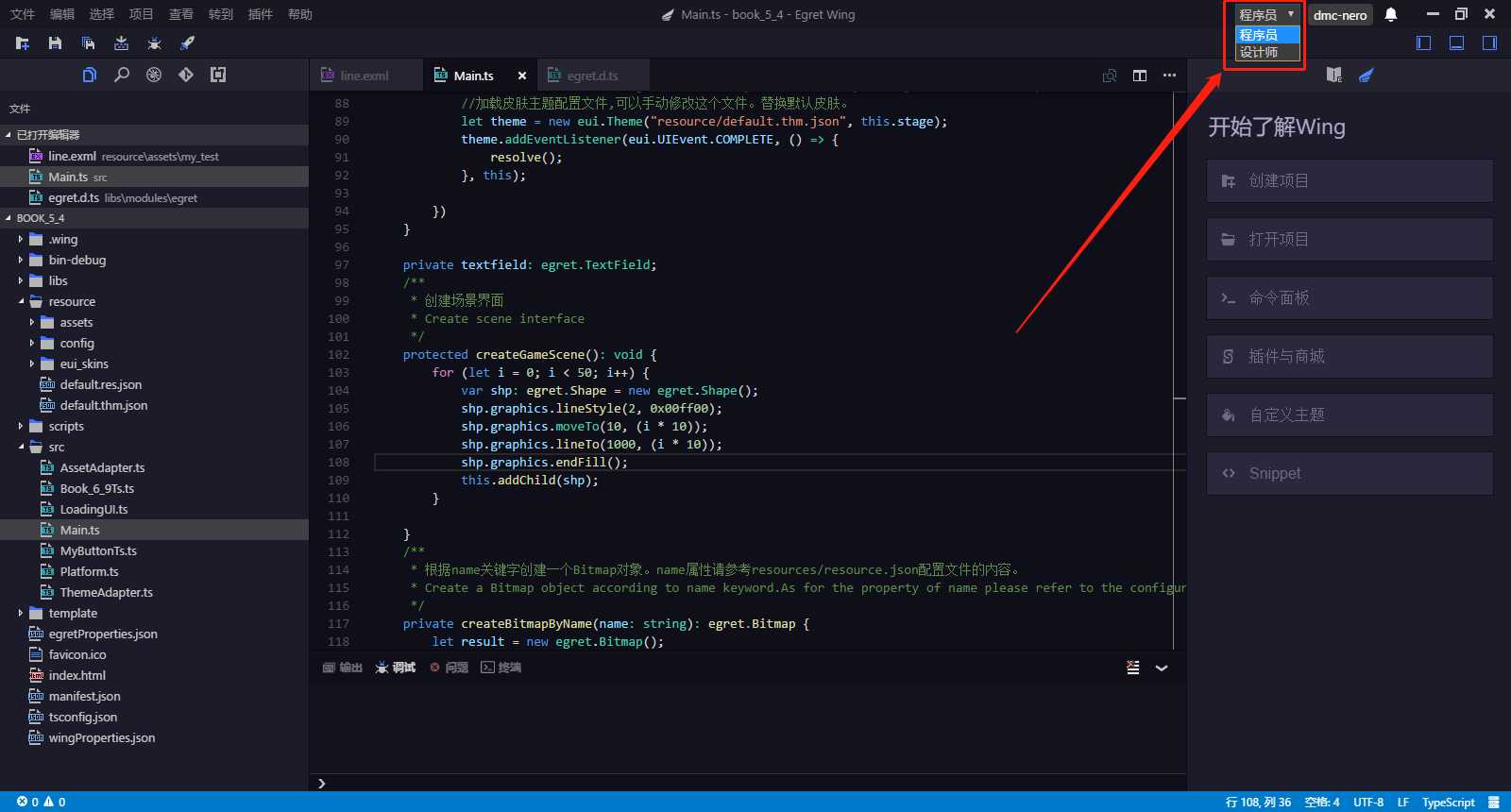The width and height of the screenshot is (1511, 812).
Task: Open the 编辑 menu
Action: (x=62, y=14)
